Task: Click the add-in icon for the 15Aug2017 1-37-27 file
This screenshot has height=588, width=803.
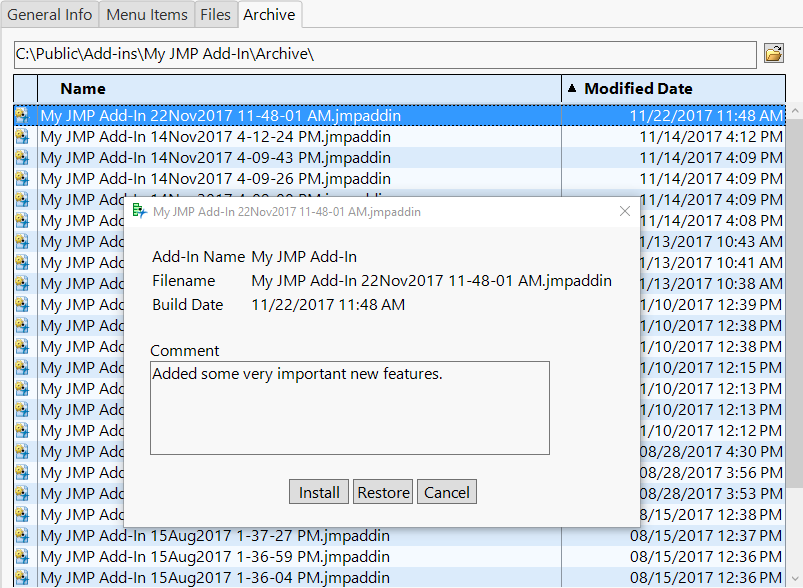Action: tap(22, 536)
